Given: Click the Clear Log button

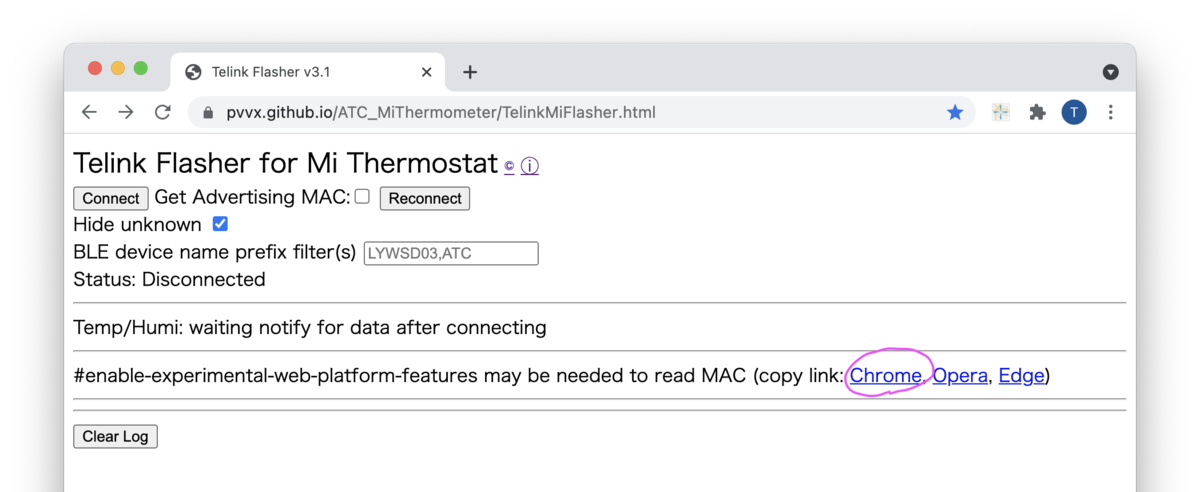Looking at the screenshot, I should (115, 436).
